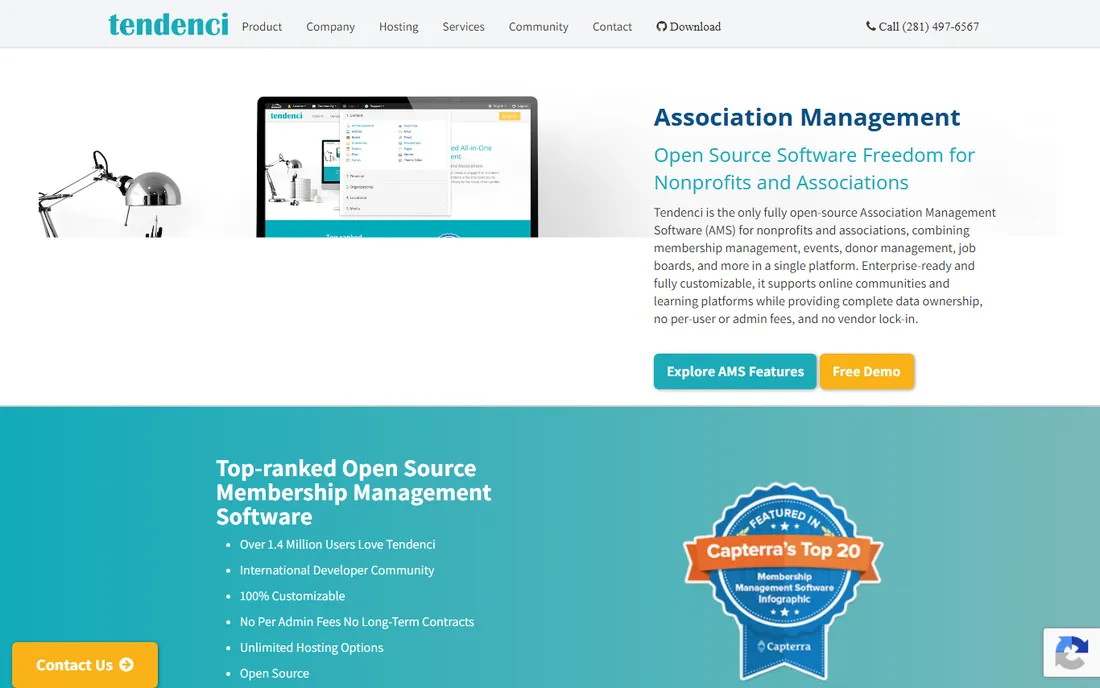The height and width of the screenshot is (688, 1100).
Task: Click the Contact Us text in the floating button
Action: [x=74, y=665]
